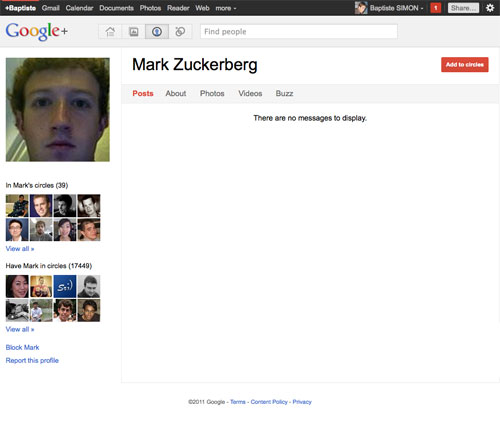
Task: Open Reader from the top bar
Action: click(x=178, y=8)
